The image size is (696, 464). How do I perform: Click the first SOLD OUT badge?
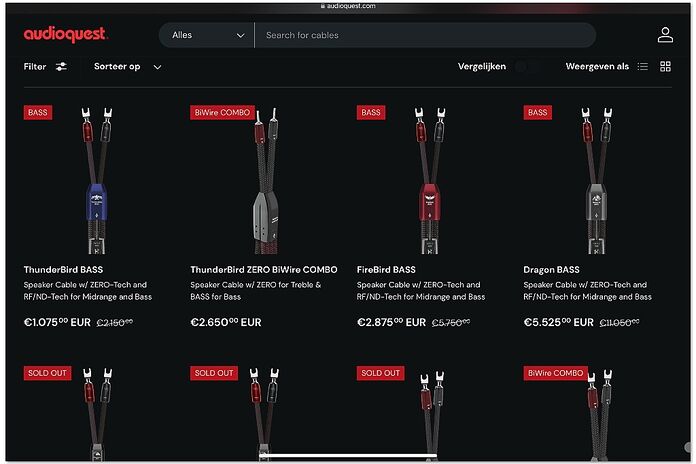point(47,373)
